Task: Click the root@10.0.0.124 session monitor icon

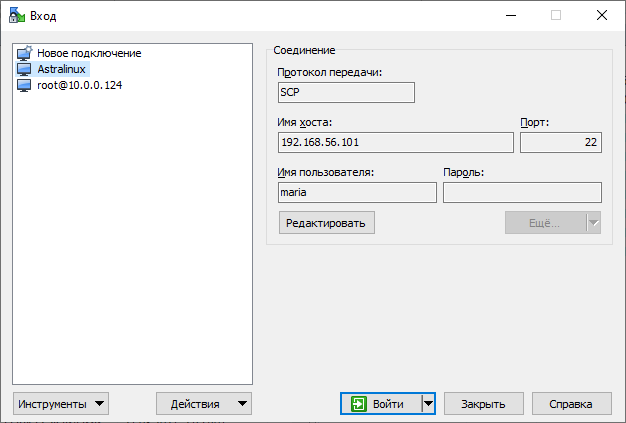Action: 25,86
